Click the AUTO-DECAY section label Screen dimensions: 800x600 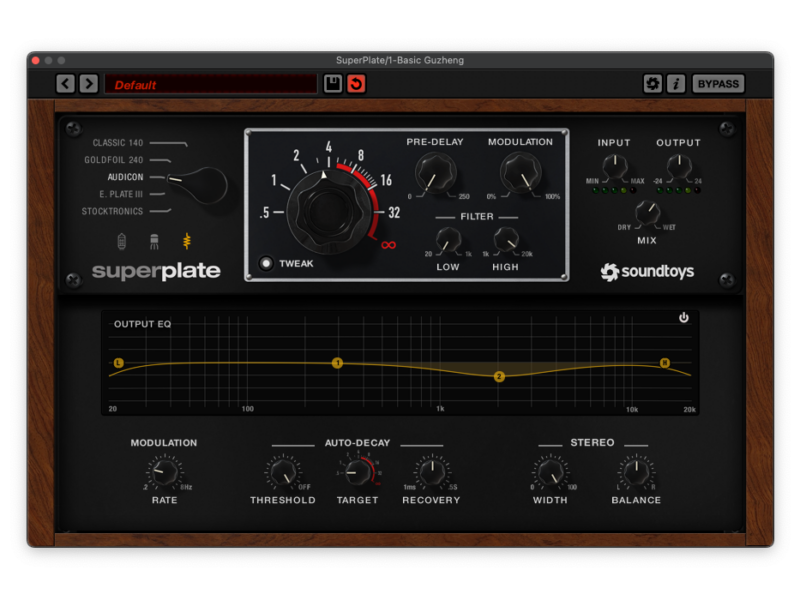point(357,443)
